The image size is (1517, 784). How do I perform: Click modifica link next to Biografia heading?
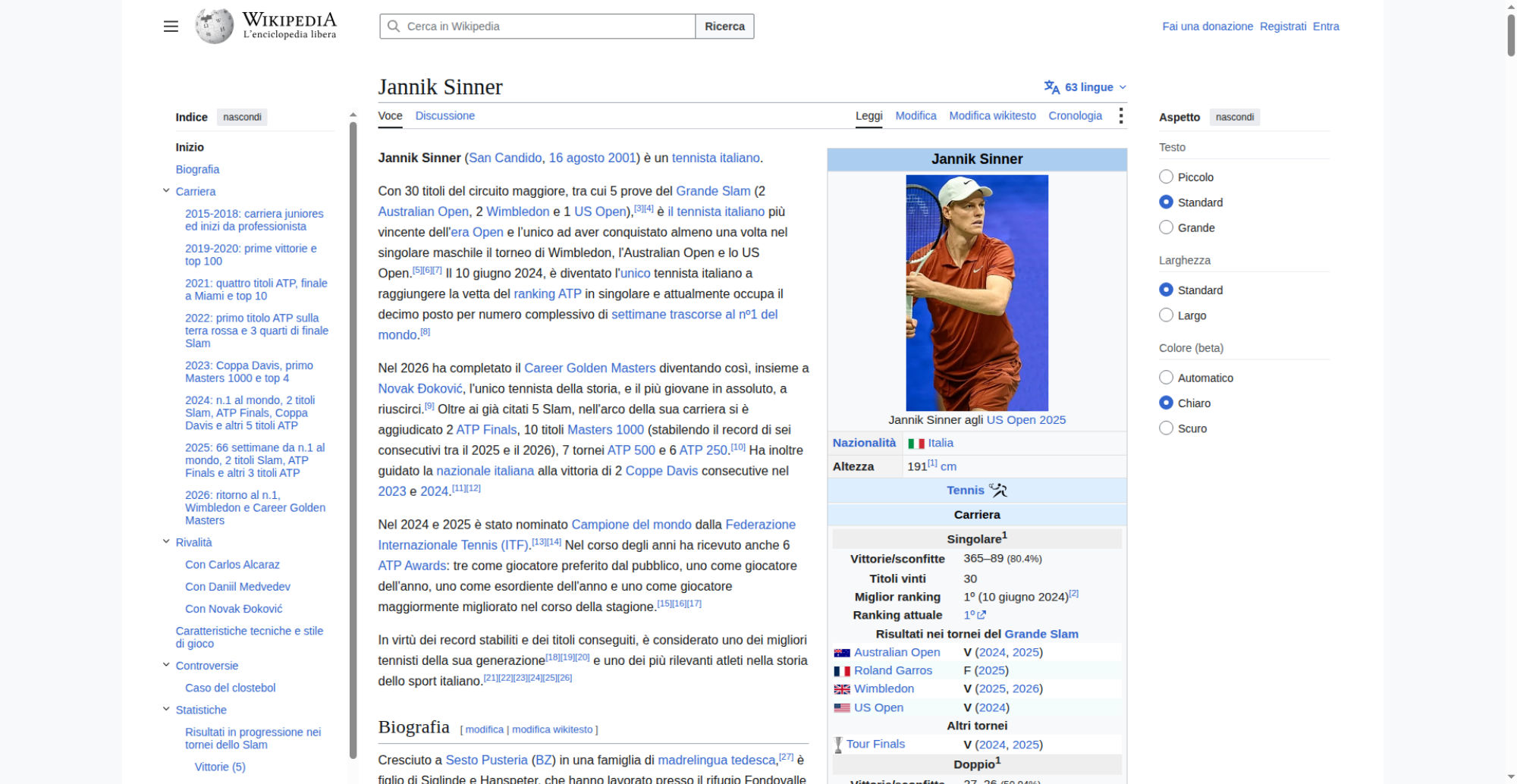tap(485, 729)
